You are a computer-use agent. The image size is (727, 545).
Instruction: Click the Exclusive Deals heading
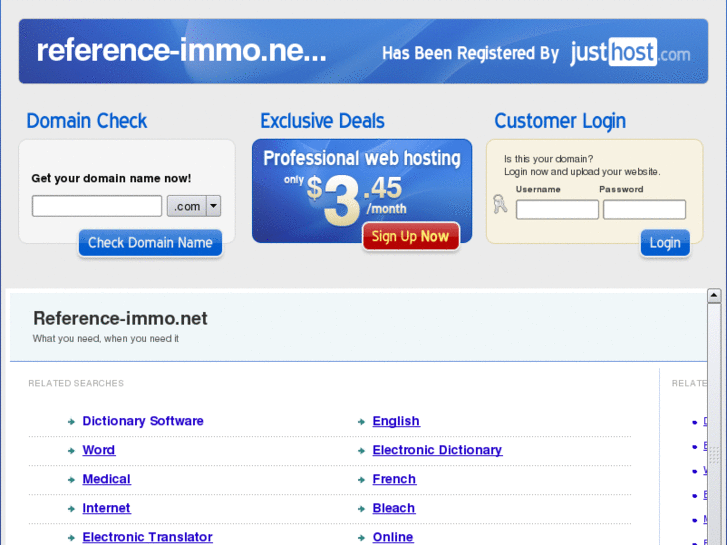click(x=322, y=121)
